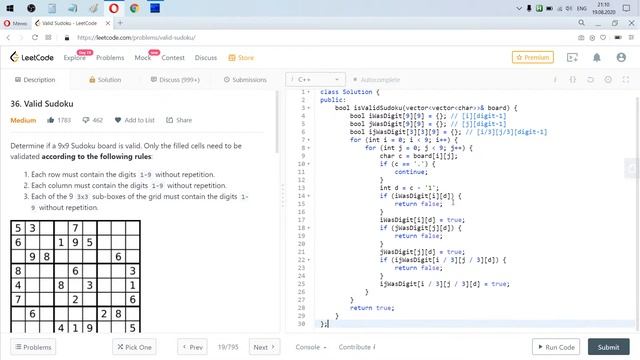Open the Opera speed dial grid icon
The width and height of the screenshot is (640, 360).
point(48,38)
